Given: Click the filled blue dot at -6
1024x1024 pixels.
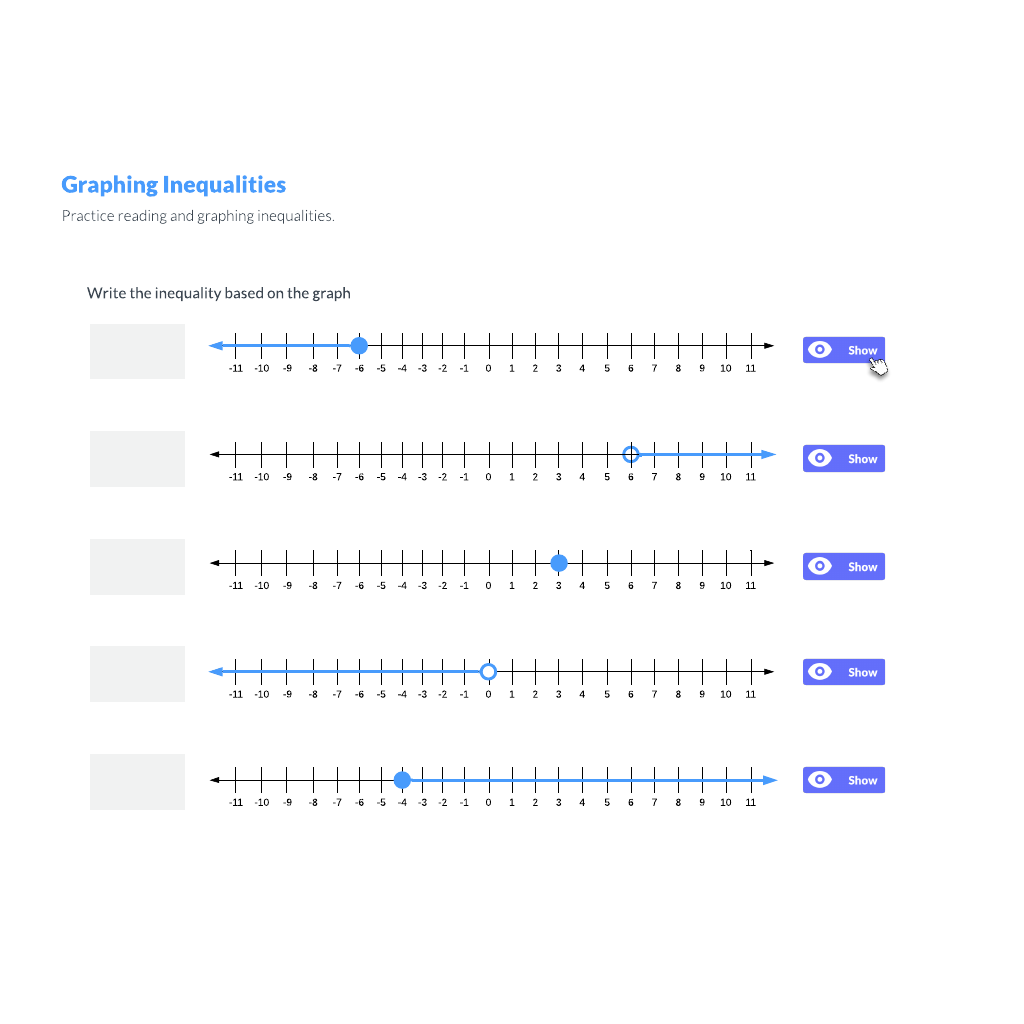Looking at the screenshot, I should [359, 345].
